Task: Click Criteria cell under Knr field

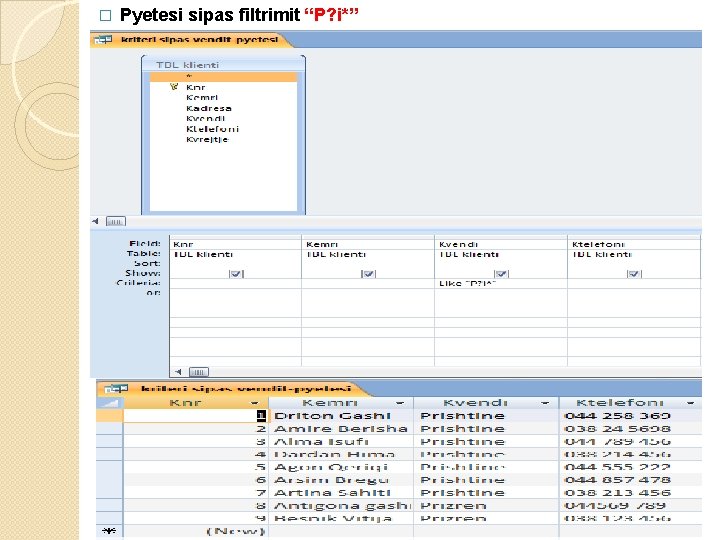Action: [236, 283]
